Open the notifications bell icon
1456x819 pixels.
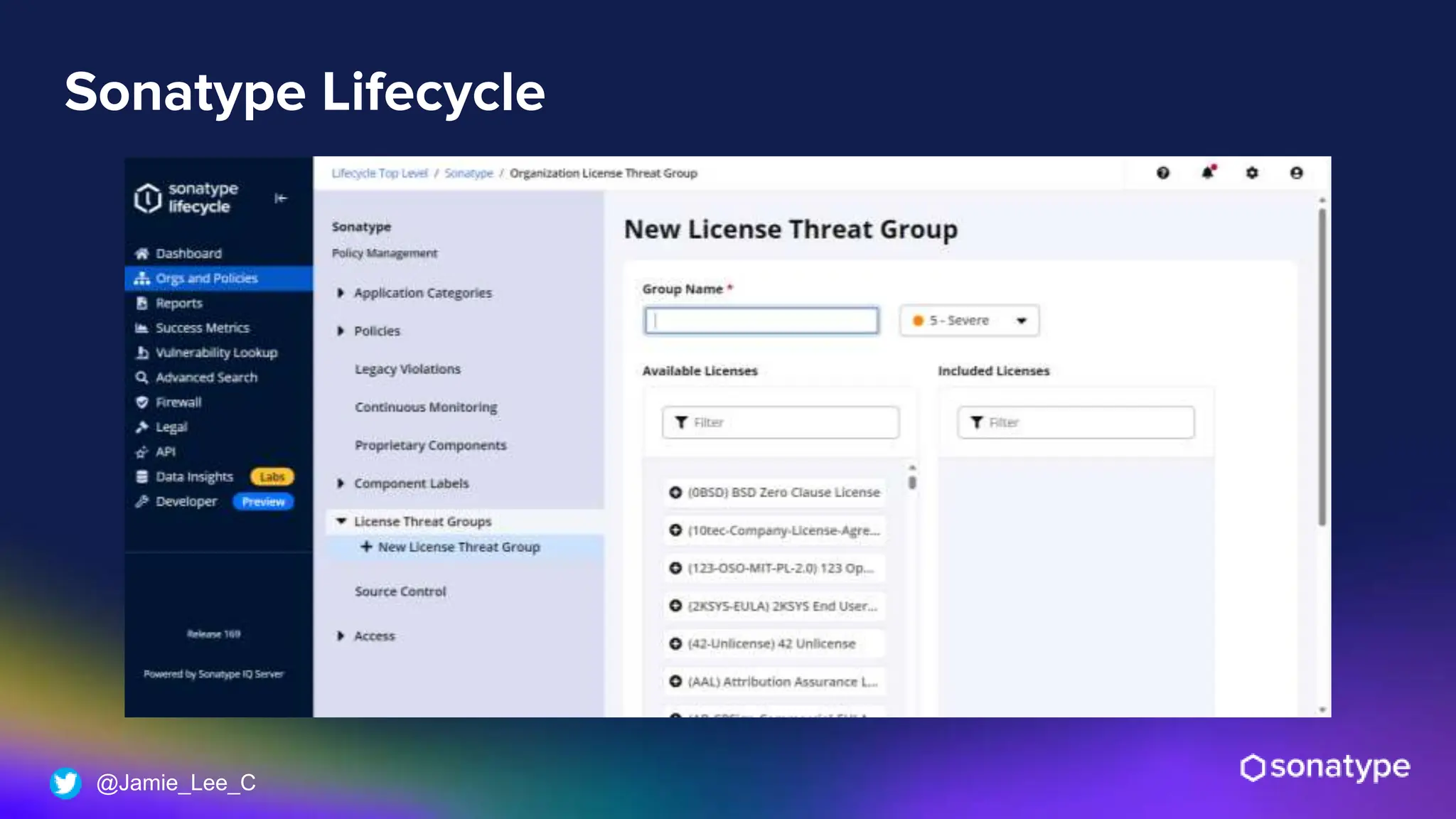1207,173
